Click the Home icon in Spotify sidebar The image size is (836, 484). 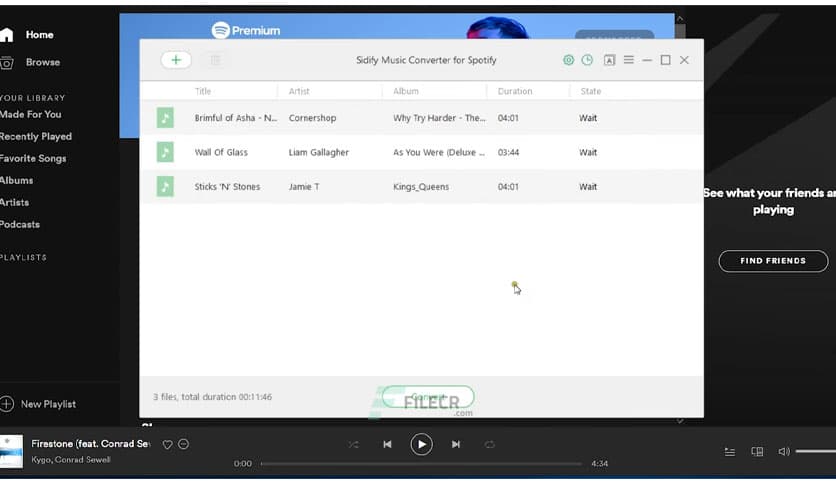point(6,35)
